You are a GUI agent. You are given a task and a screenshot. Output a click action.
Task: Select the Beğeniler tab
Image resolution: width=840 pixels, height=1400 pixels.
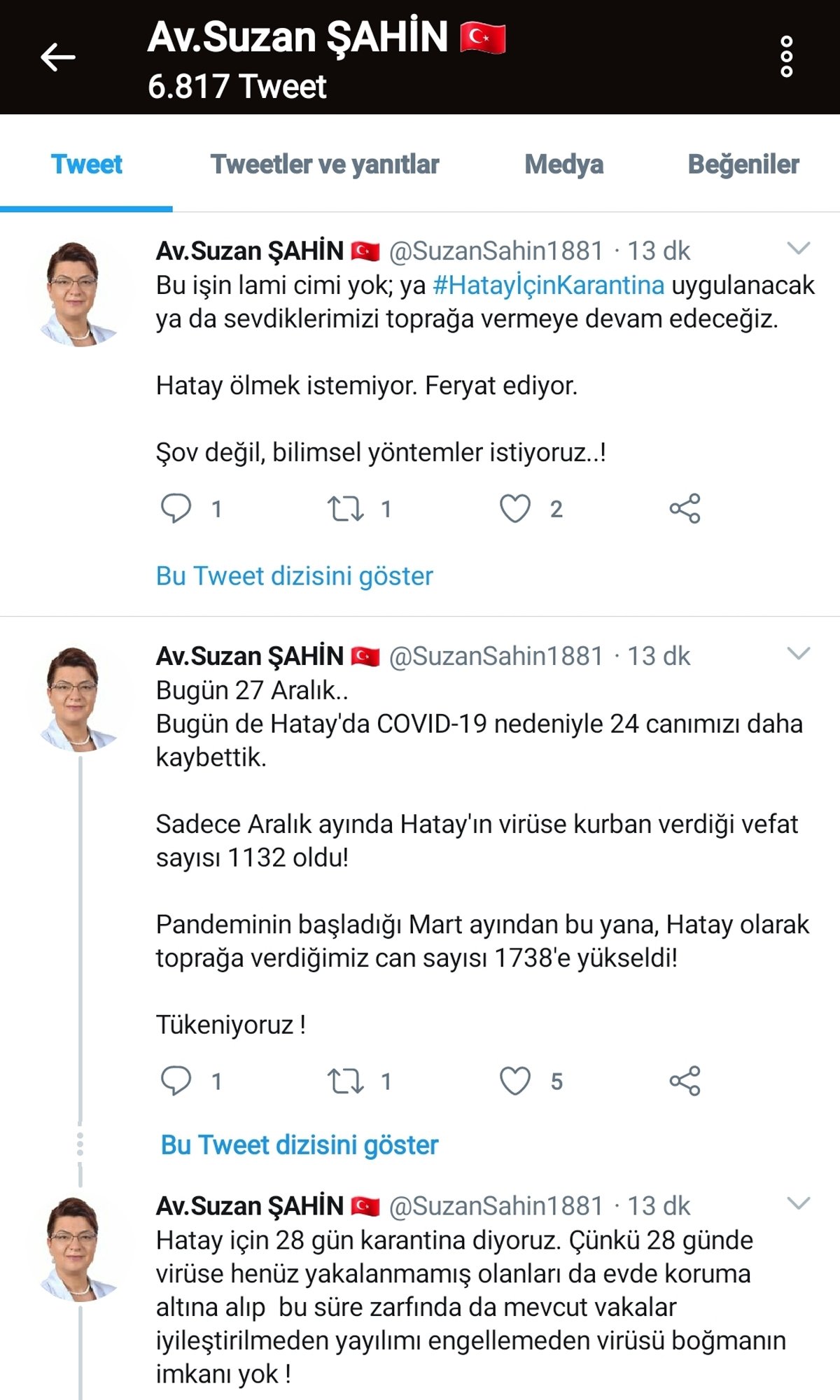[x=743, y=164]
